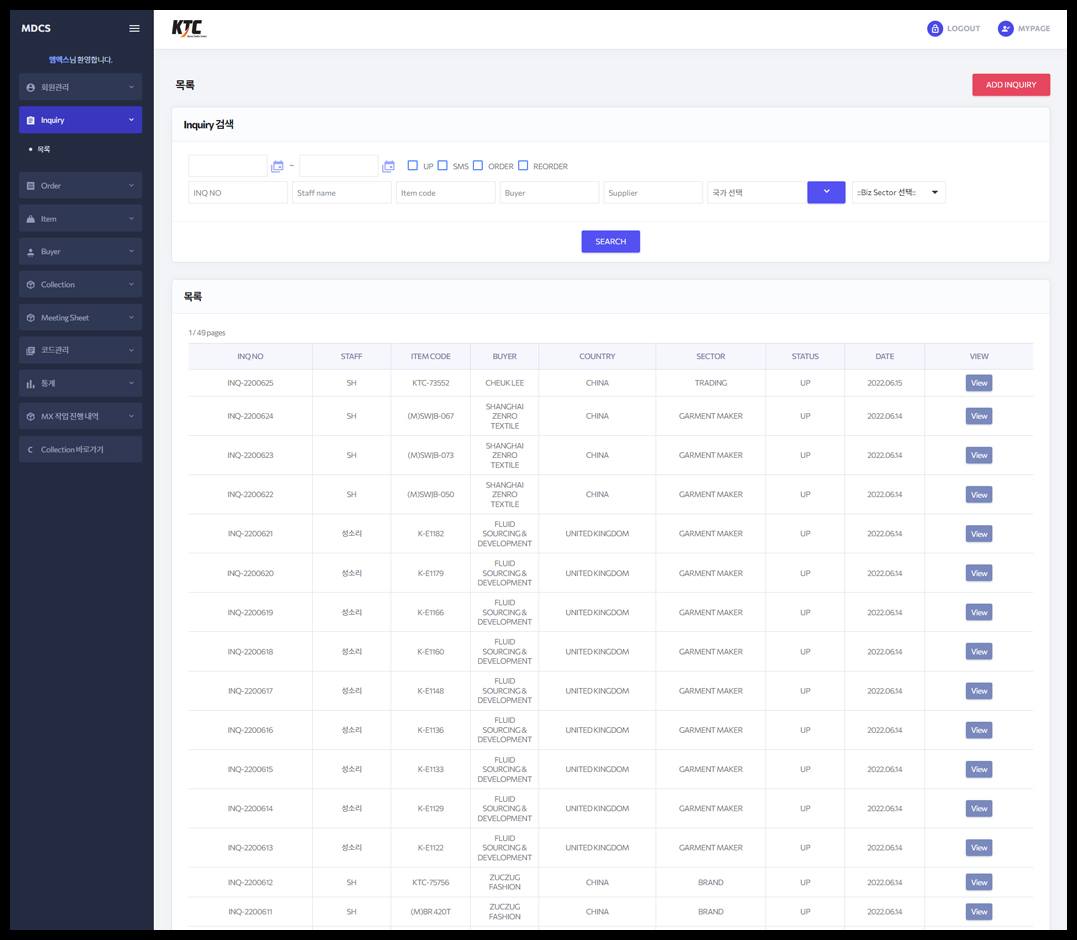Click the Collection cube icon in sidebar
This screenshot has width=1077, height=940.
pos(30,284)
